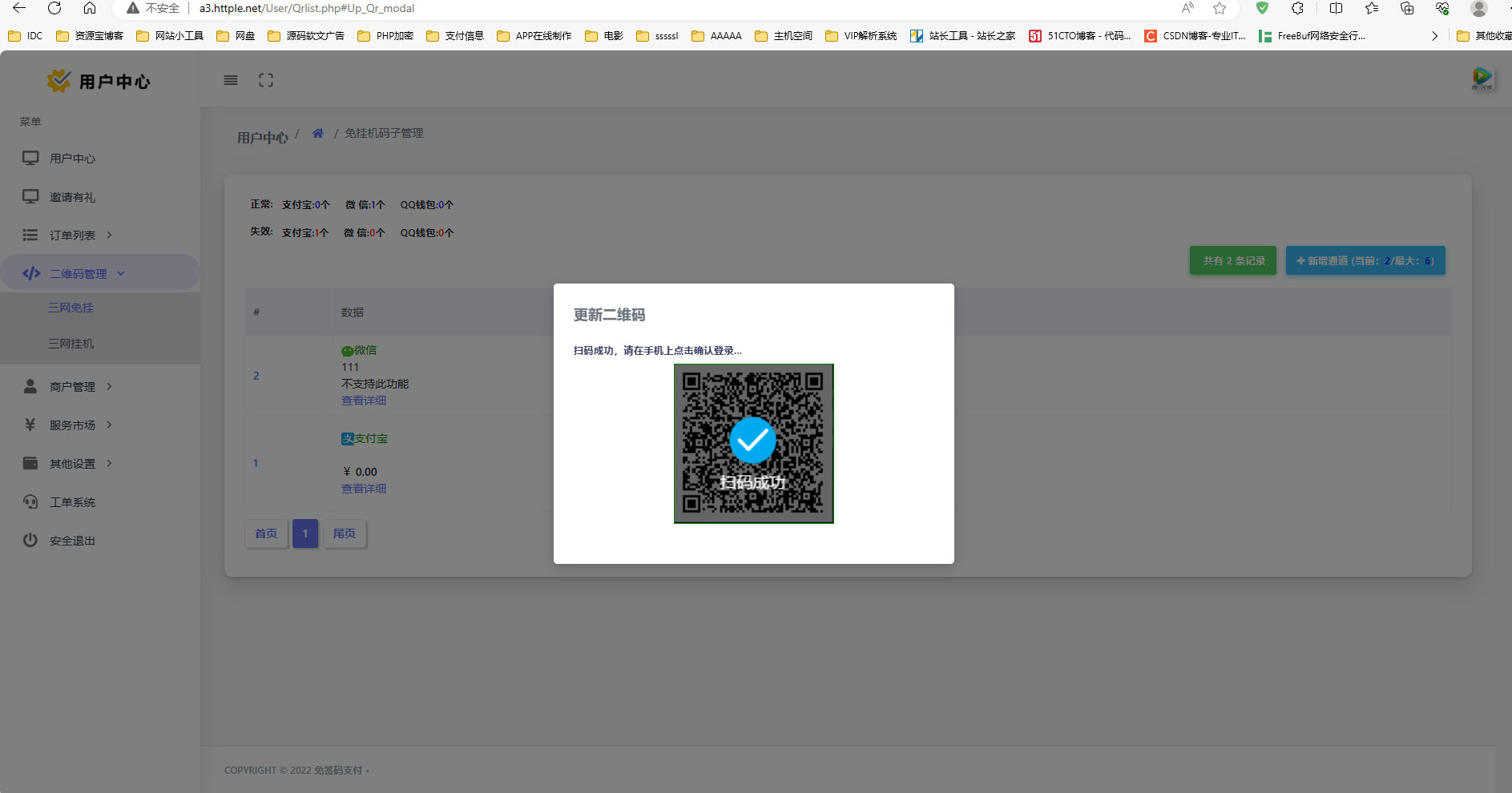Screen dimensions: 1512x793
Task: Open the 主机空间 bookmark folder
Action: 784,36
